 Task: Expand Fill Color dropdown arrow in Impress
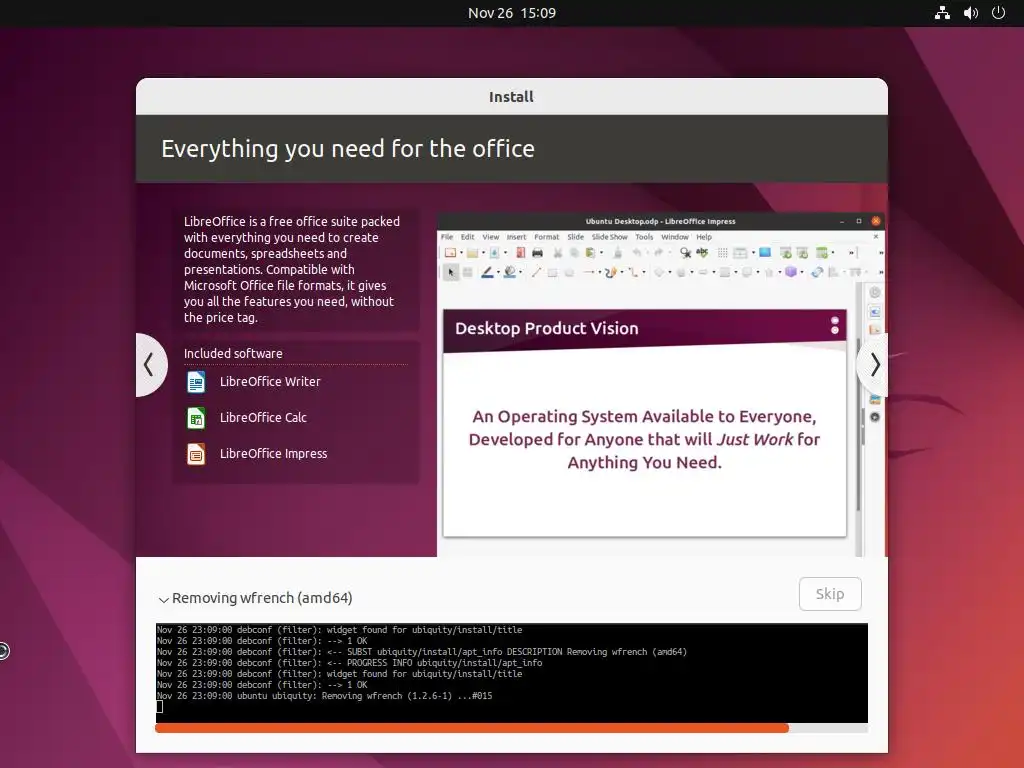click(520, 272)
